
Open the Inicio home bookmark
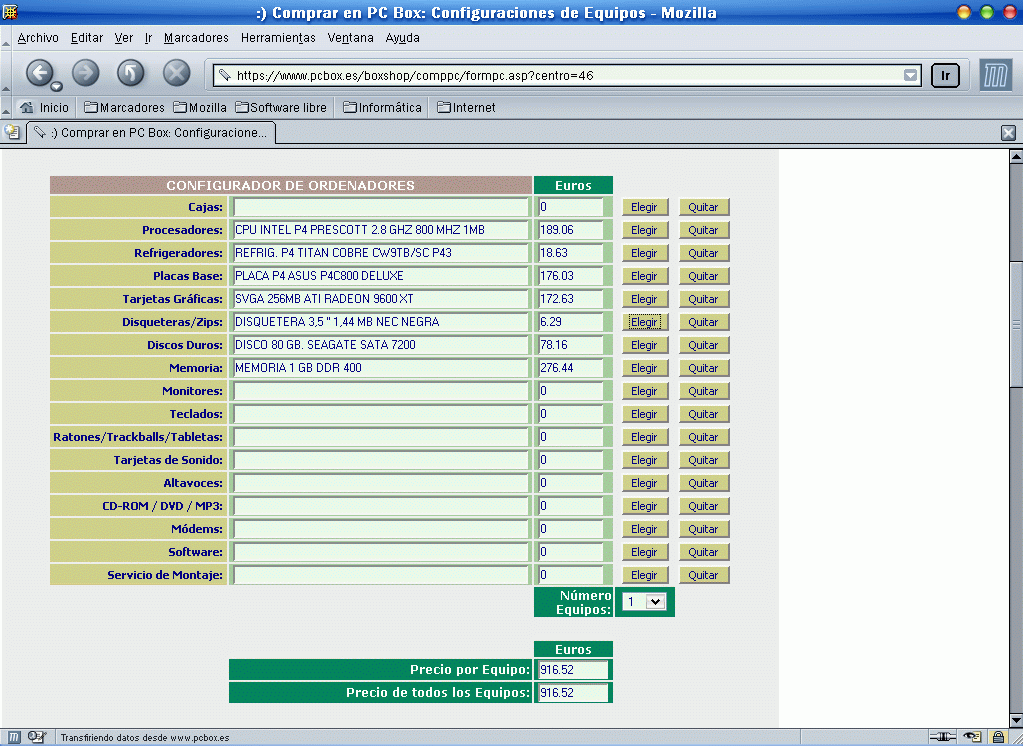pyautogui.click(x=44, y=108)
